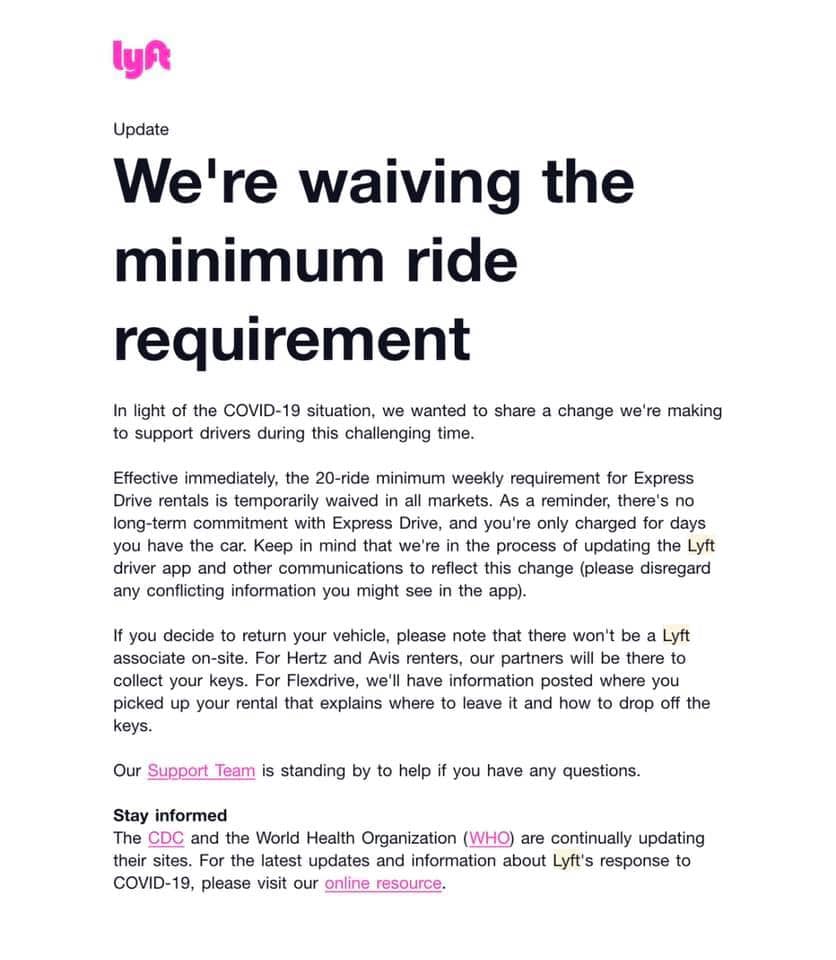Follow the WHO hyperlink

tap(489, 838)
